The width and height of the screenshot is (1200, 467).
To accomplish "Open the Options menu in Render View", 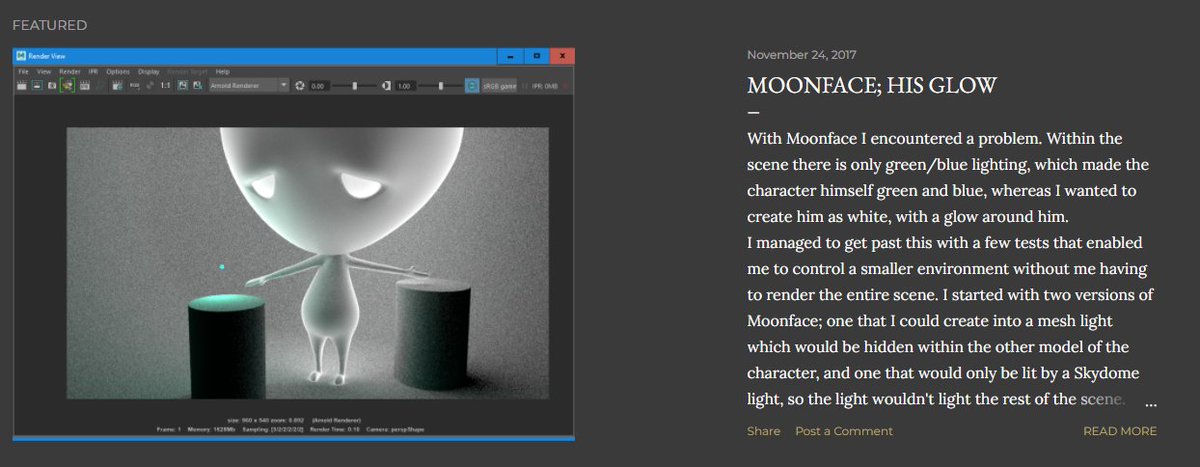I will [118, 72].
